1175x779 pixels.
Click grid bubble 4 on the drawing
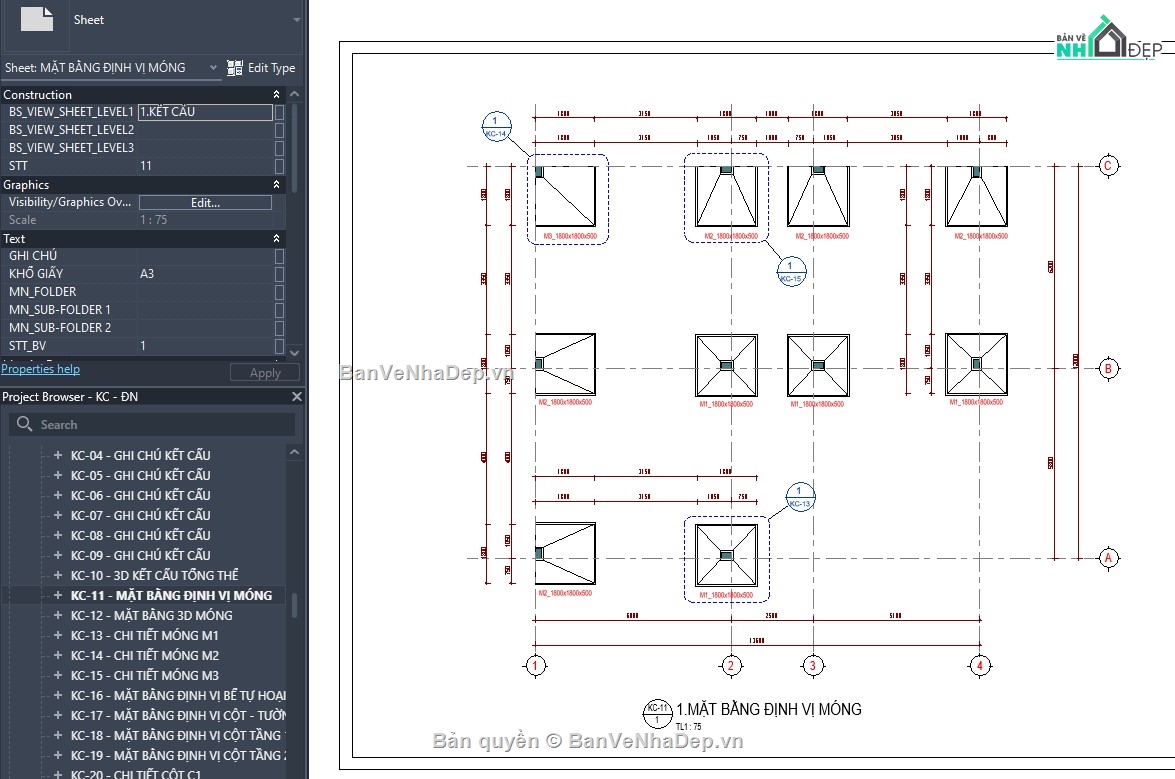(979, 665)
